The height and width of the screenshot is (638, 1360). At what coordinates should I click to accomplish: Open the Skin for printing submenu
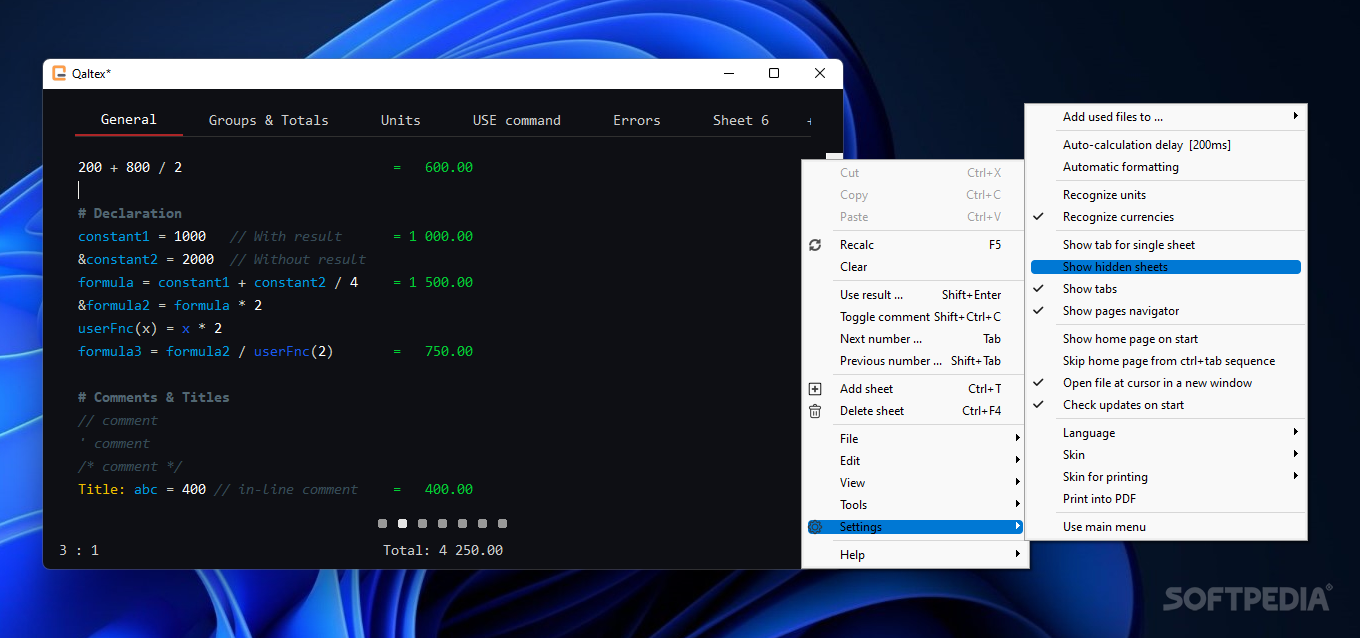tap(1166, 477)
